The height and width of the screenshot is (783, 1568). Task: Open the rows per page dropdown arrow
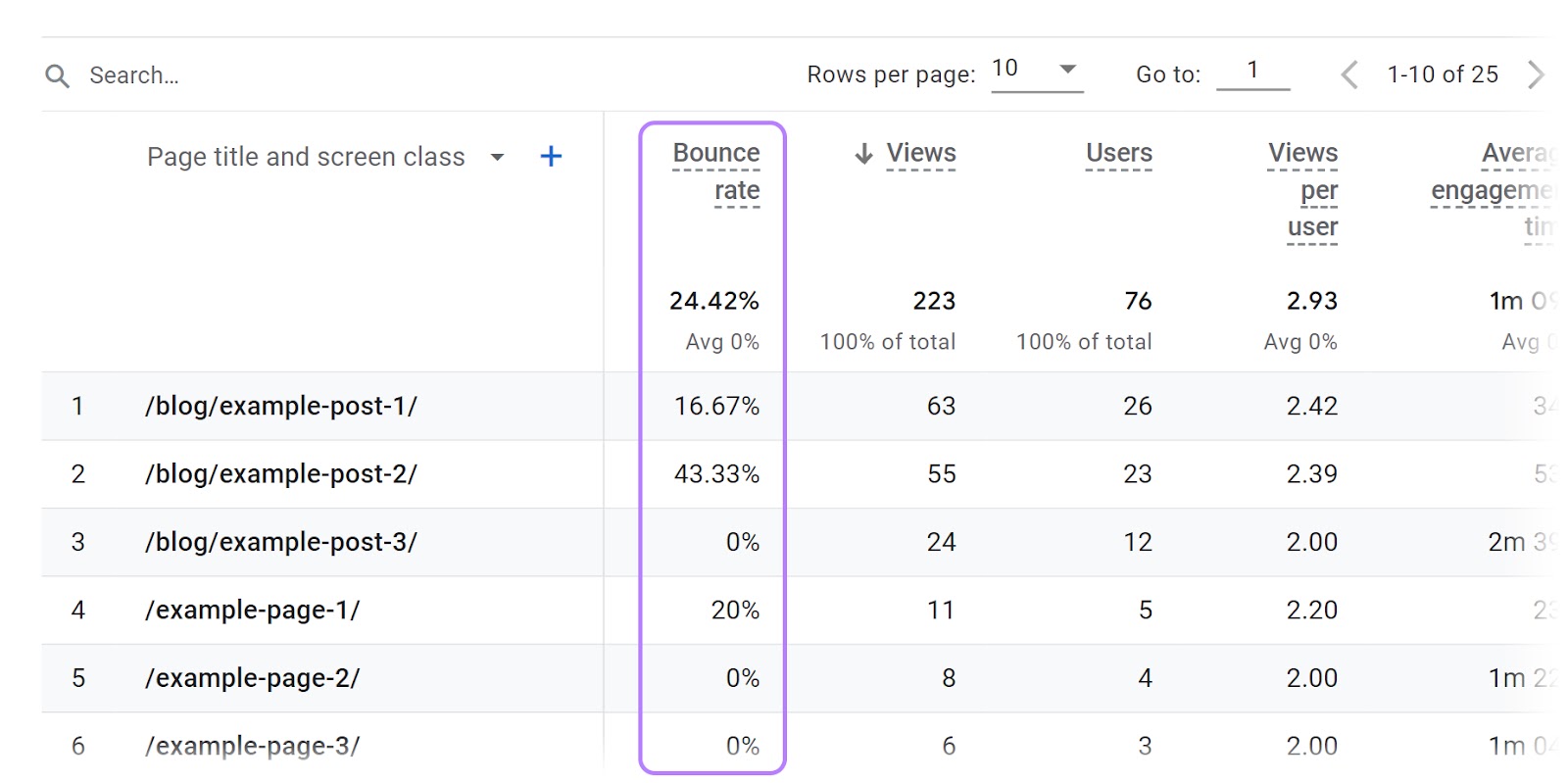point(1067,70)
